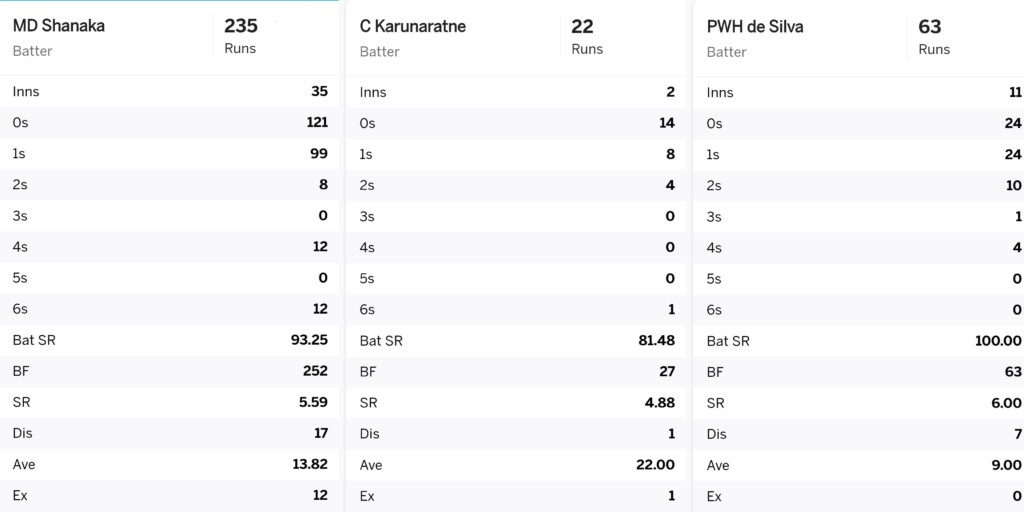This screenshot has height=512, width=1024.
Task: Click Shanaka's average 13.82
Action: pyautogui.click(x=310, y=464)
